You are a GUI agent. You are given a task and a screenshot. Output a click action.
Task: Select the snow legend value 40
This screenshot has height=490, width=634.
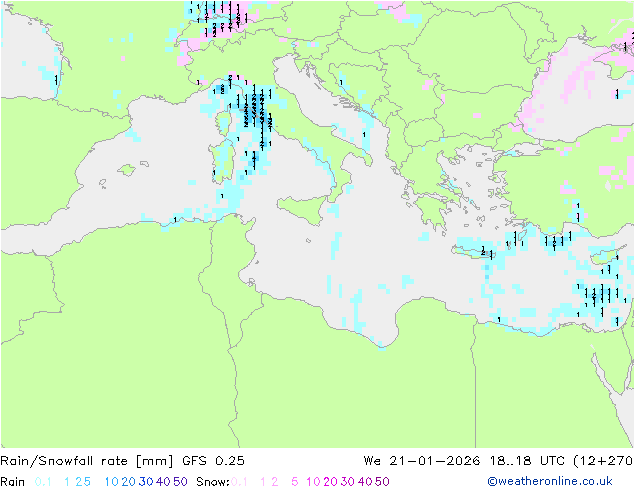click(365, 482)
